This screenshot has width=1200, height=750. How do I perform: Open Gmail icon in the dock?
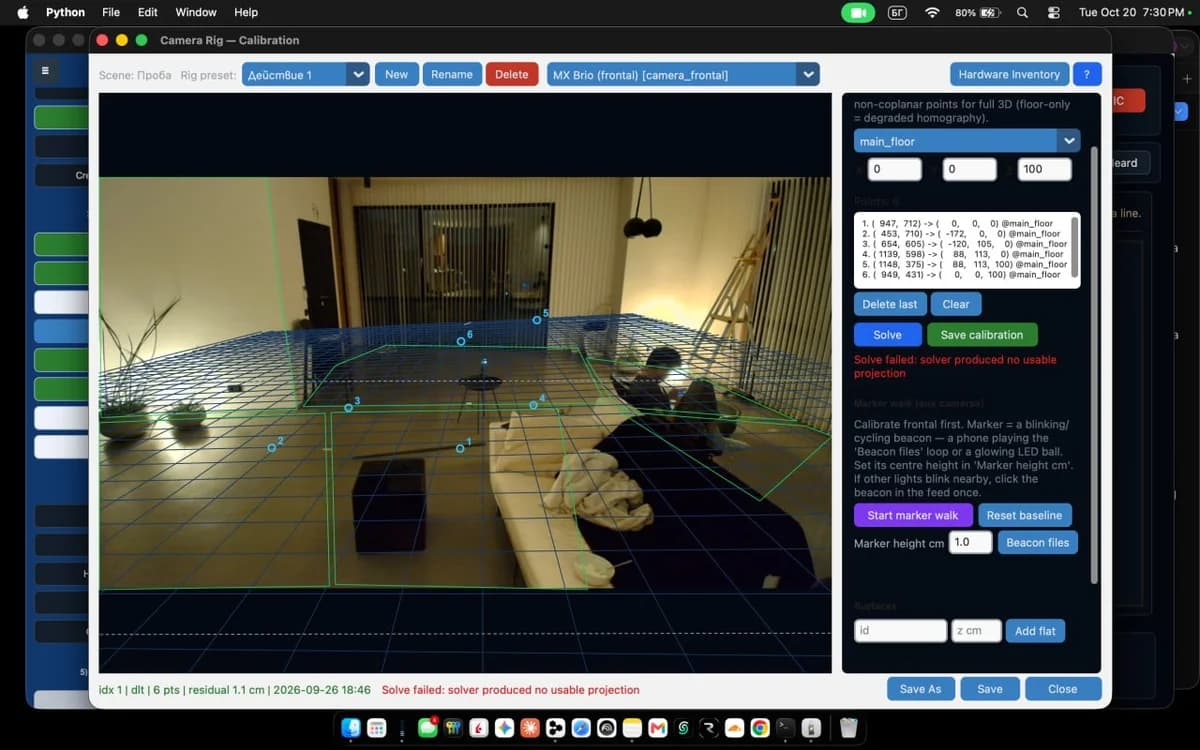click(658, 728)
